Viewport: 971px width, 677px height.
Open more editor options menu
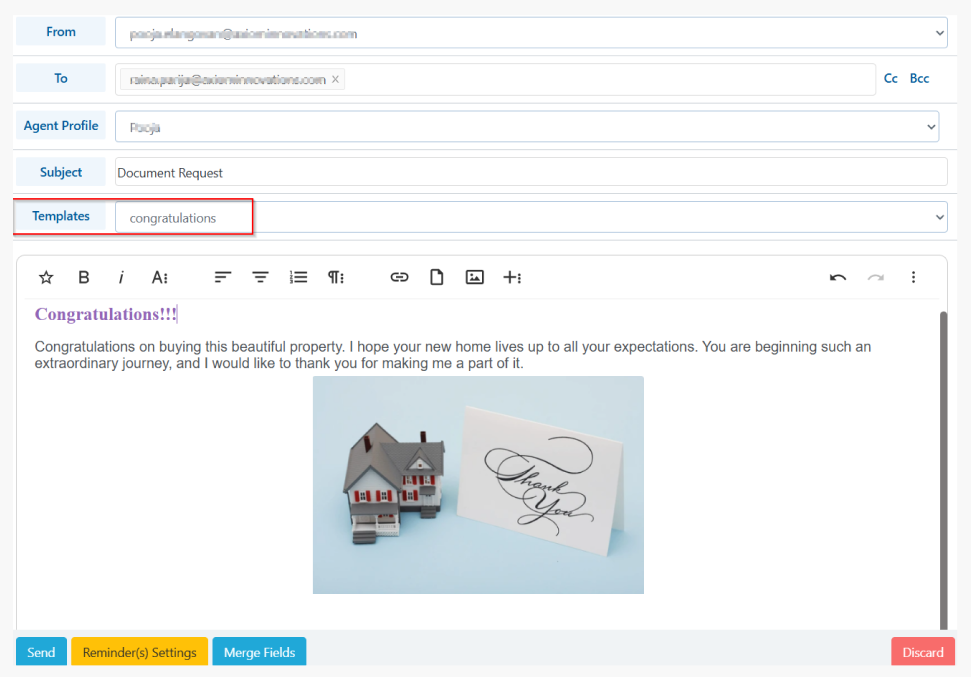click(x=913, y=278)
